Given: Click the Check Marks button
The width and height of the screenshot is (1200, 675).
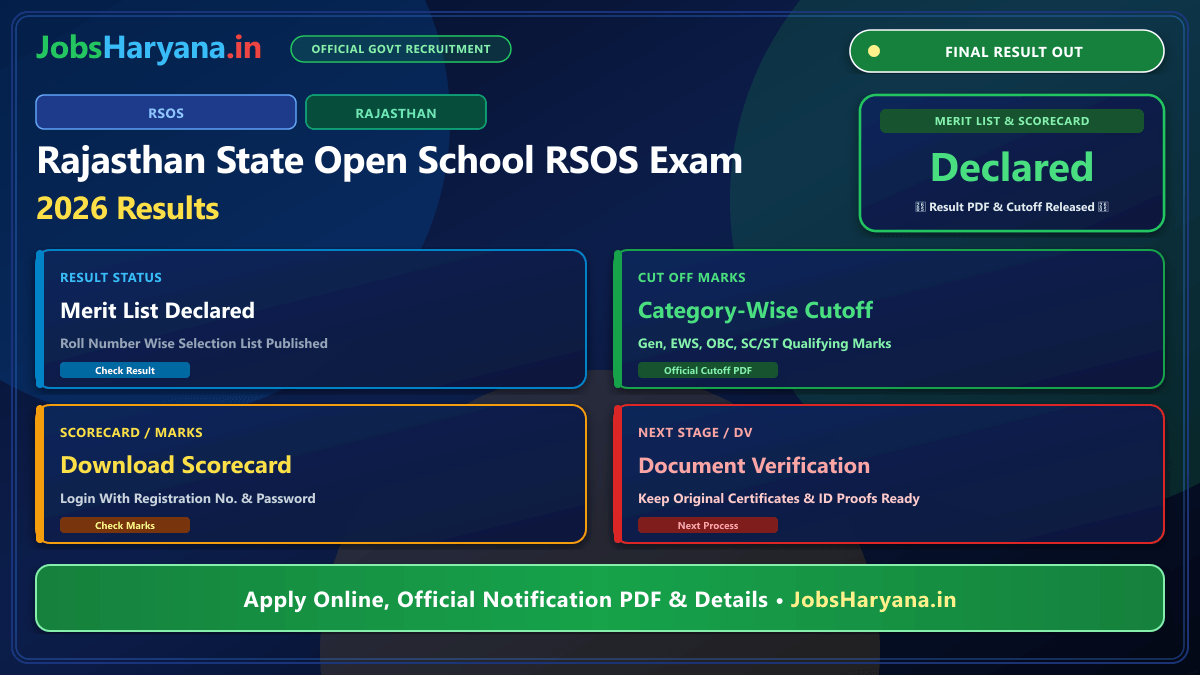Looking at the screenshot, I should click(x=125, y=525).
